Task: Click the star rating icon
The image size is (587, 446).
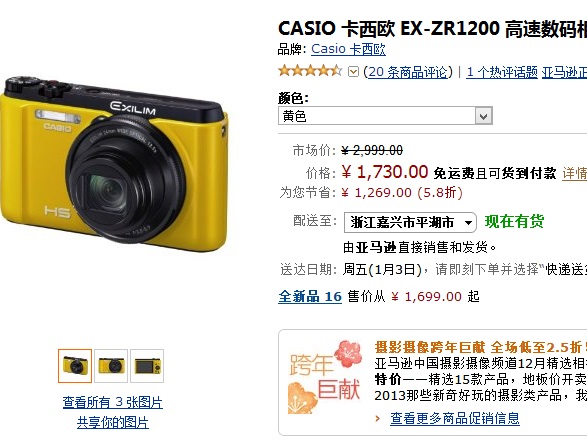Action: (310, 71)
